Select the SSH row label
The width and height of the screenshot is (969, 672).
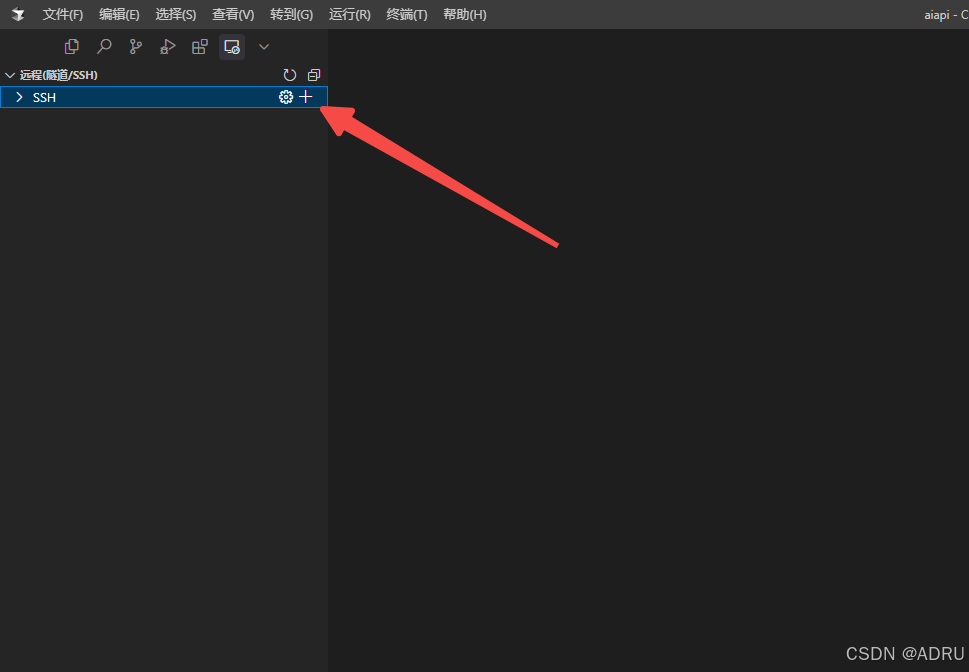tap(44, 98)
